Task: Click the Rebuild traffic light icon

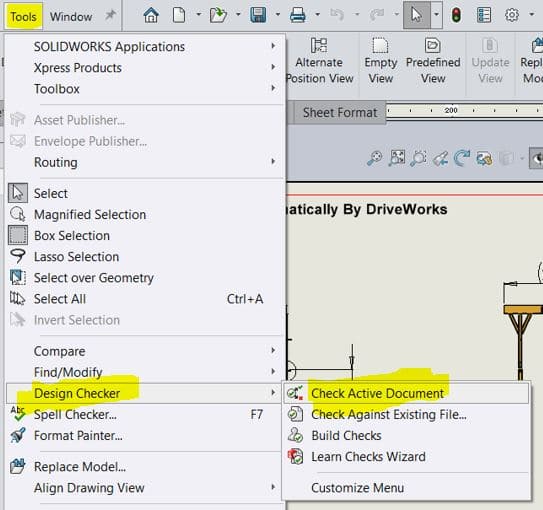Action: point(456,15)
